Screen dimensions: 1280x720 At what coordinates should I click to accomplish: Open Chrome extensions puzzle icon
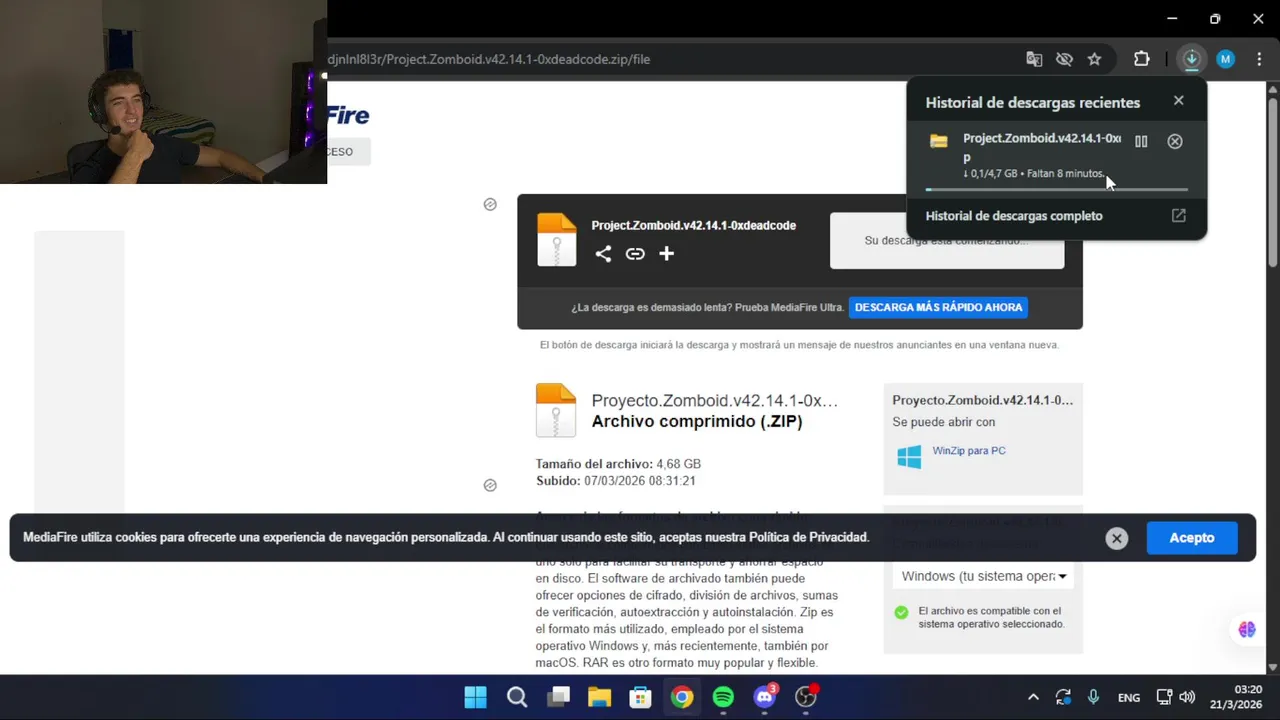[1141, 59]
